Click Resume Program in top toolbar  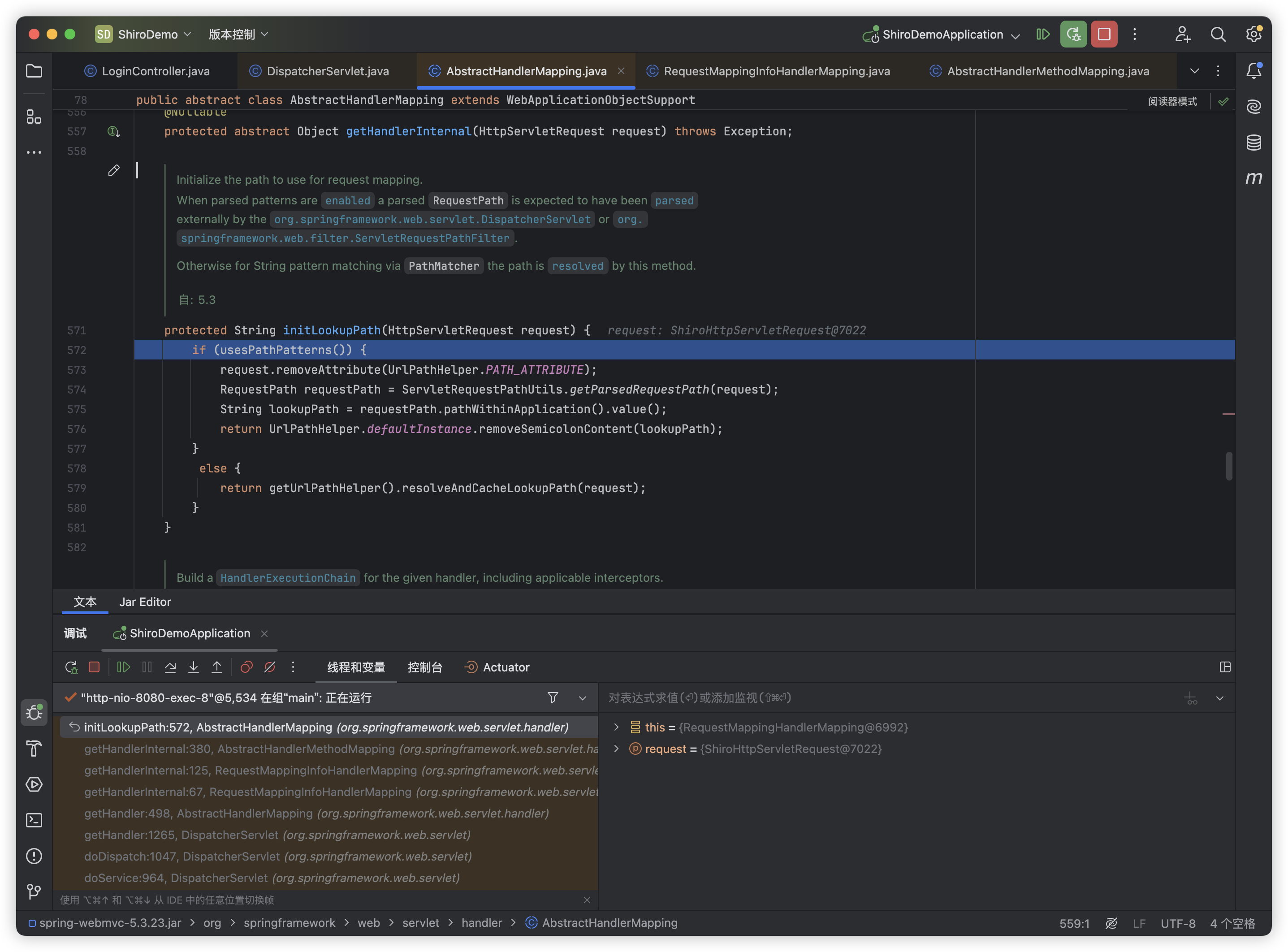pyautogui.click(x=1042, y=34)
